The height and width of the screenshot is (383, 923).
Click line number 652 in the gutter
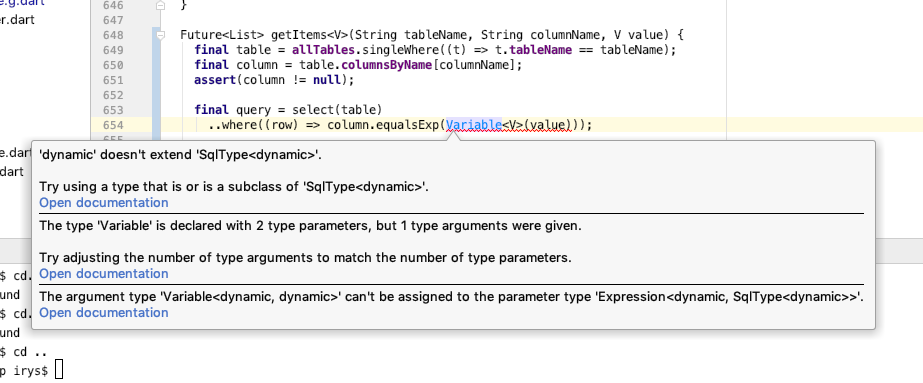[113, 95]
